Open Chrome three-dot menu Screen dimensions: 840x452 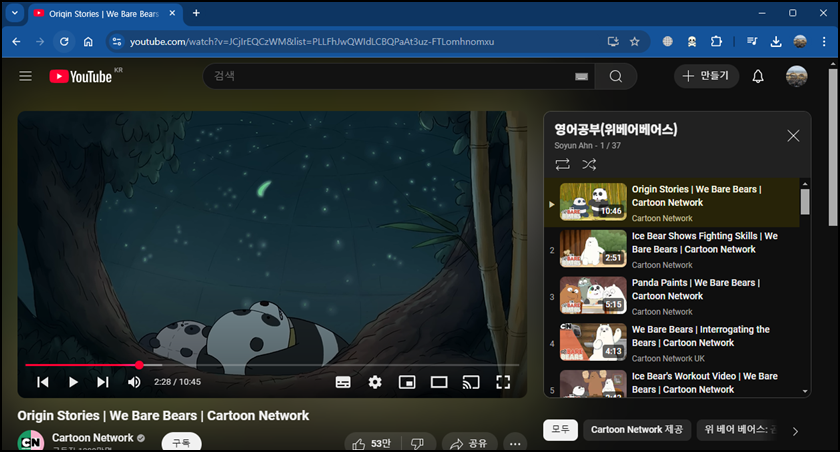[x=824, y=42]
